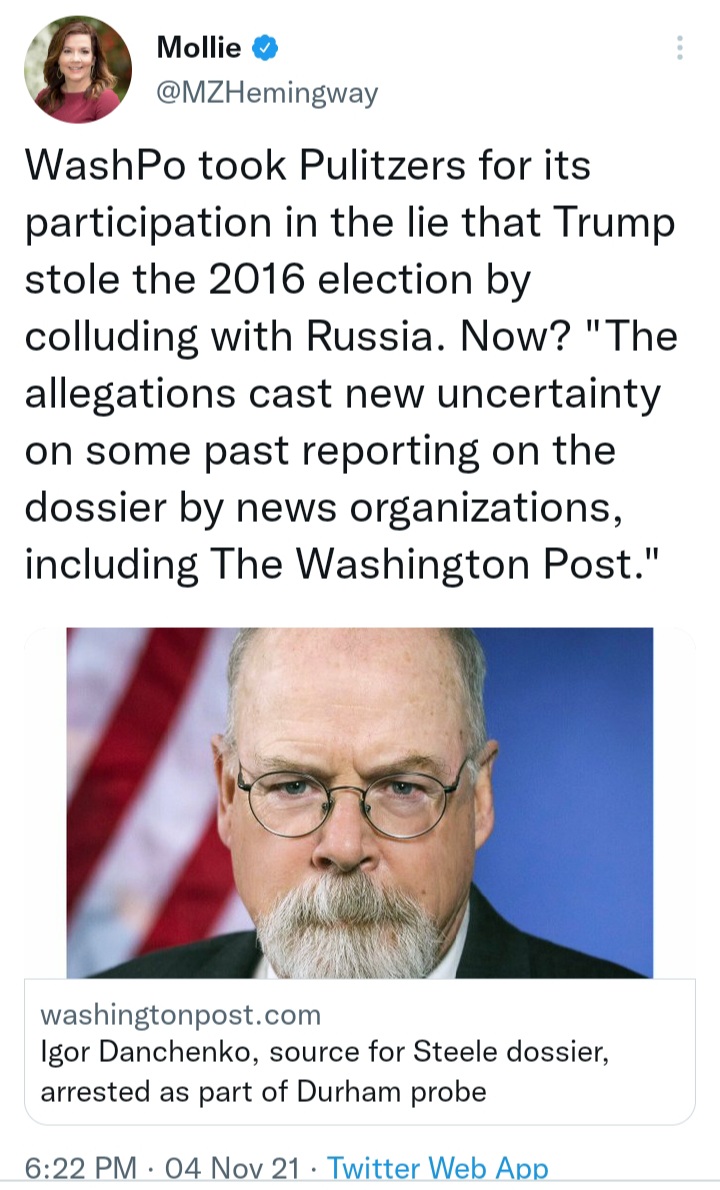Click the blue verified badge icon
This screenshot has height=1190, width=720.
(x=265, y=48)
